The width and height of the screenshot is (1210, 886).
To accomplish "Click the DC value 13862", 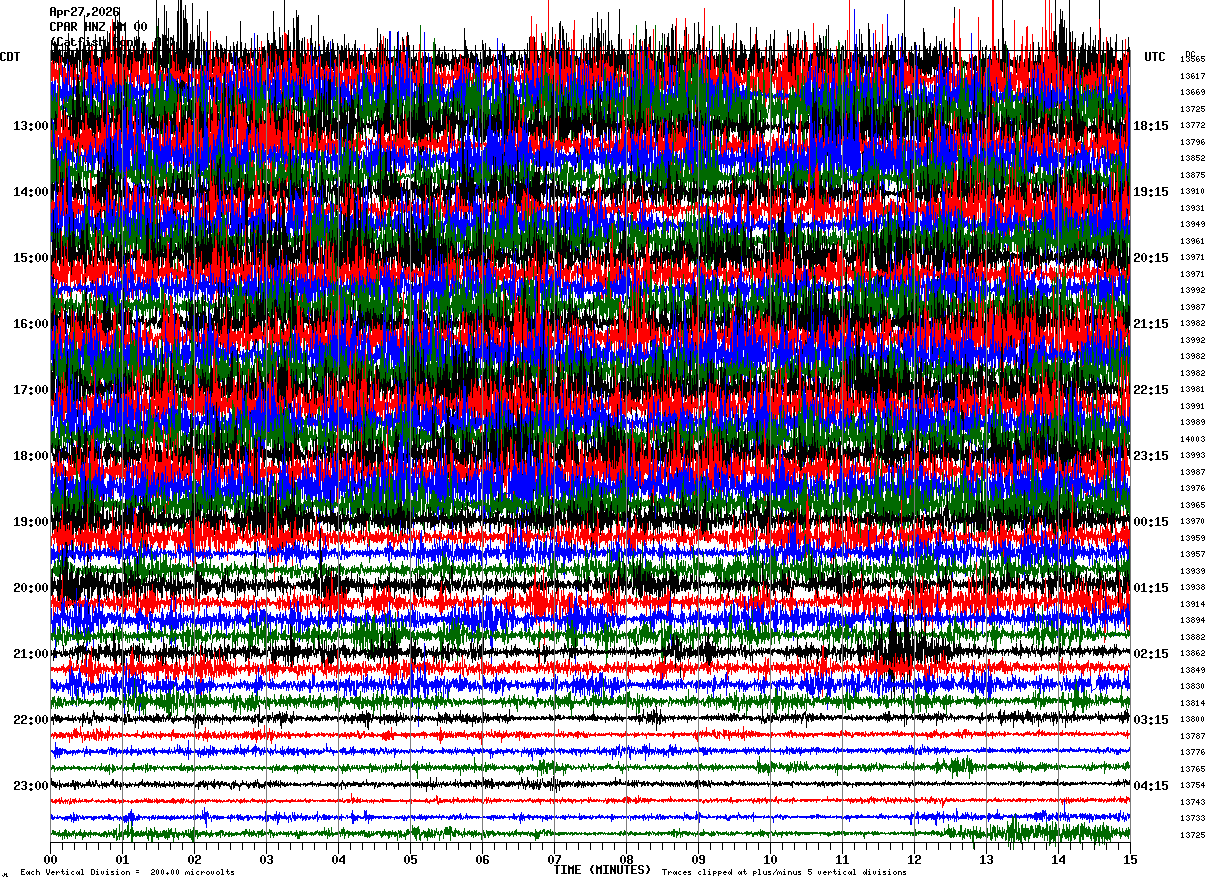I will [x=1192, y=654].
